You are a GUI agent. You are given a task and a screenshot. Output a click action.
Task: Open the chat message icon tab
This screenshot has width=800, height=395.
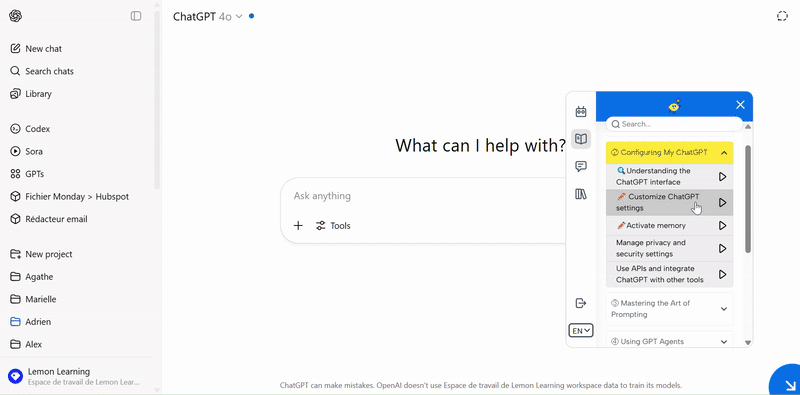click(581, 166)
